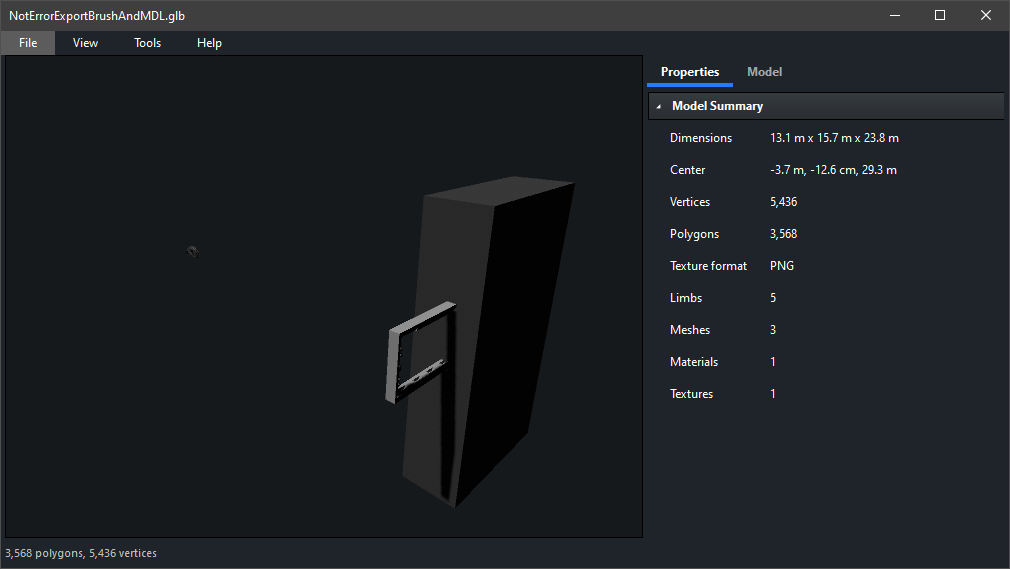
Task: Click the Dimensions value 13.1 m x 15.7 m x 23.8 m
Action: (834, 138)
